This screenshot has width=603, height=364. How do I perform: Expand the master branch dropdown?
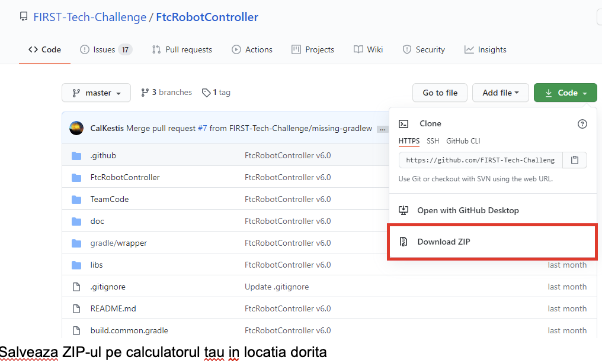click(x=96, y=93)
